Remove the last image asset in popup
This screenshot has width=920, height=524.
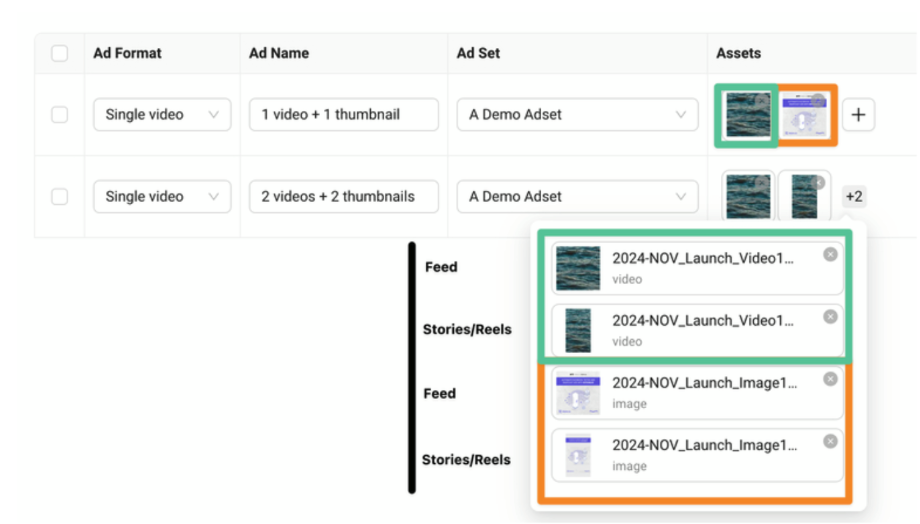[830, 441]
